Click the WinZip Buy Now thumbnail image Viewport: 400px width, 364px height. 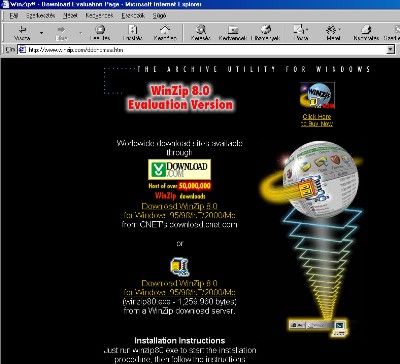(x=317, y=96)
